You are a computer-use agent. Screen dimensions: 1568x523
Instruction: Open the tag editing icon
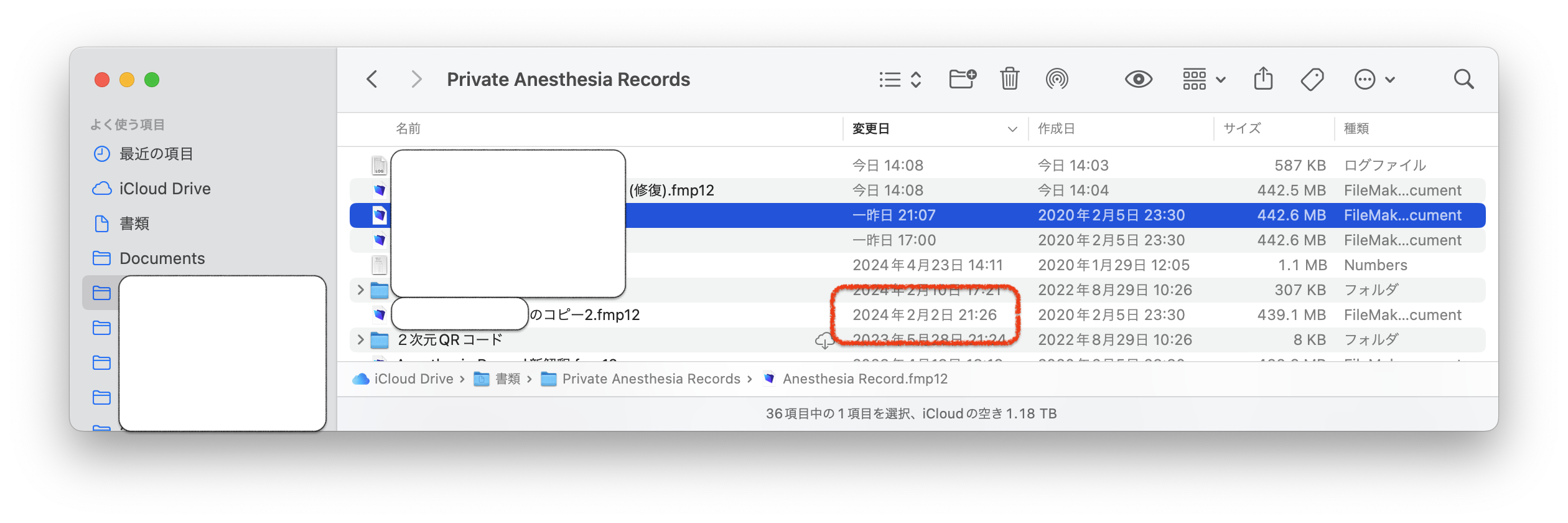[1312, 80]
